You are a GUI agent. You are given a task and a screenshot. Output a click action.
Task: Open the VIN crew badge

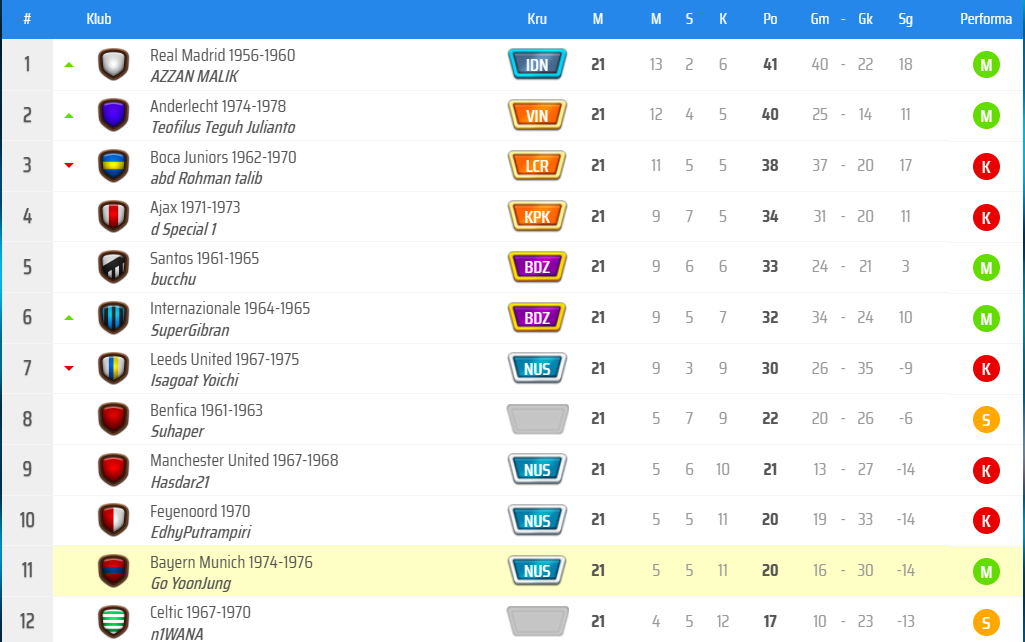point(537,115)
